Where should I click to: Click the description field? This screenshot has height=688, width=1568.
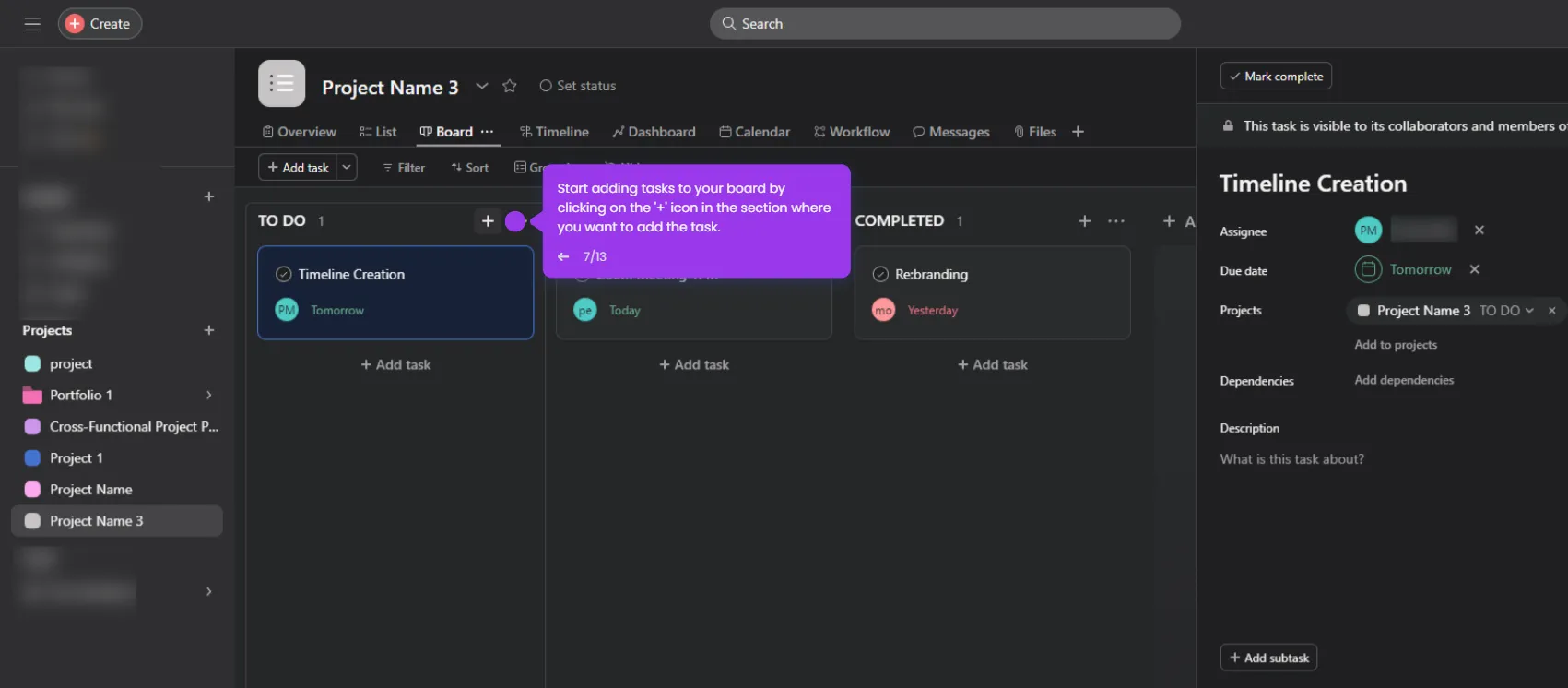(x=1291, y=459)
